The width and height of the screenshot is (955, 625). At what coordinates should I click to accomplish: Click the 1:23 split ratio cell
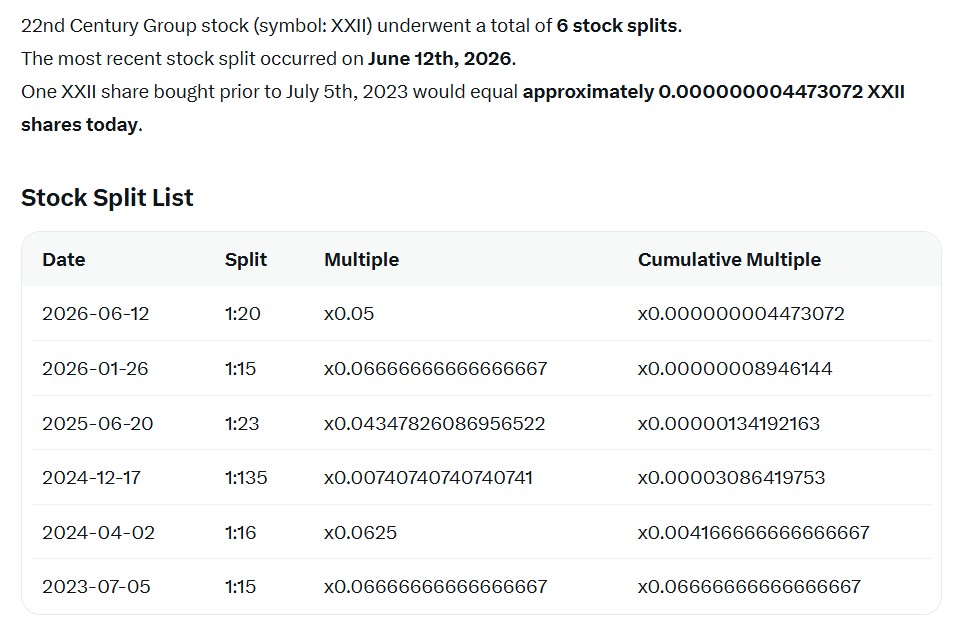click(x=242, y=423)
